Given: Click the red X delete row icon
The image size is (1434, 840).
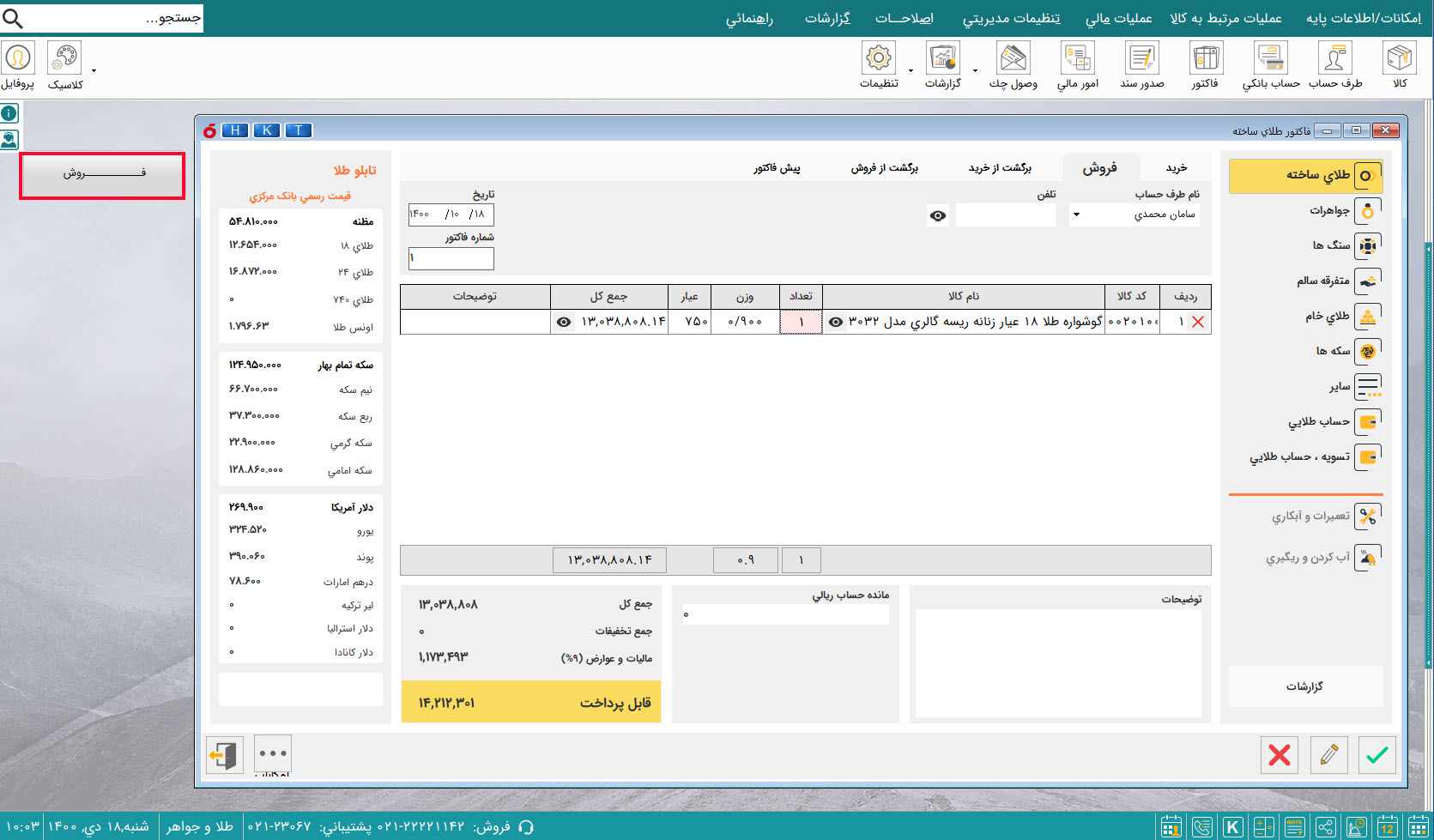Looking at the screenshot, I should click(x=1198, y=322).
